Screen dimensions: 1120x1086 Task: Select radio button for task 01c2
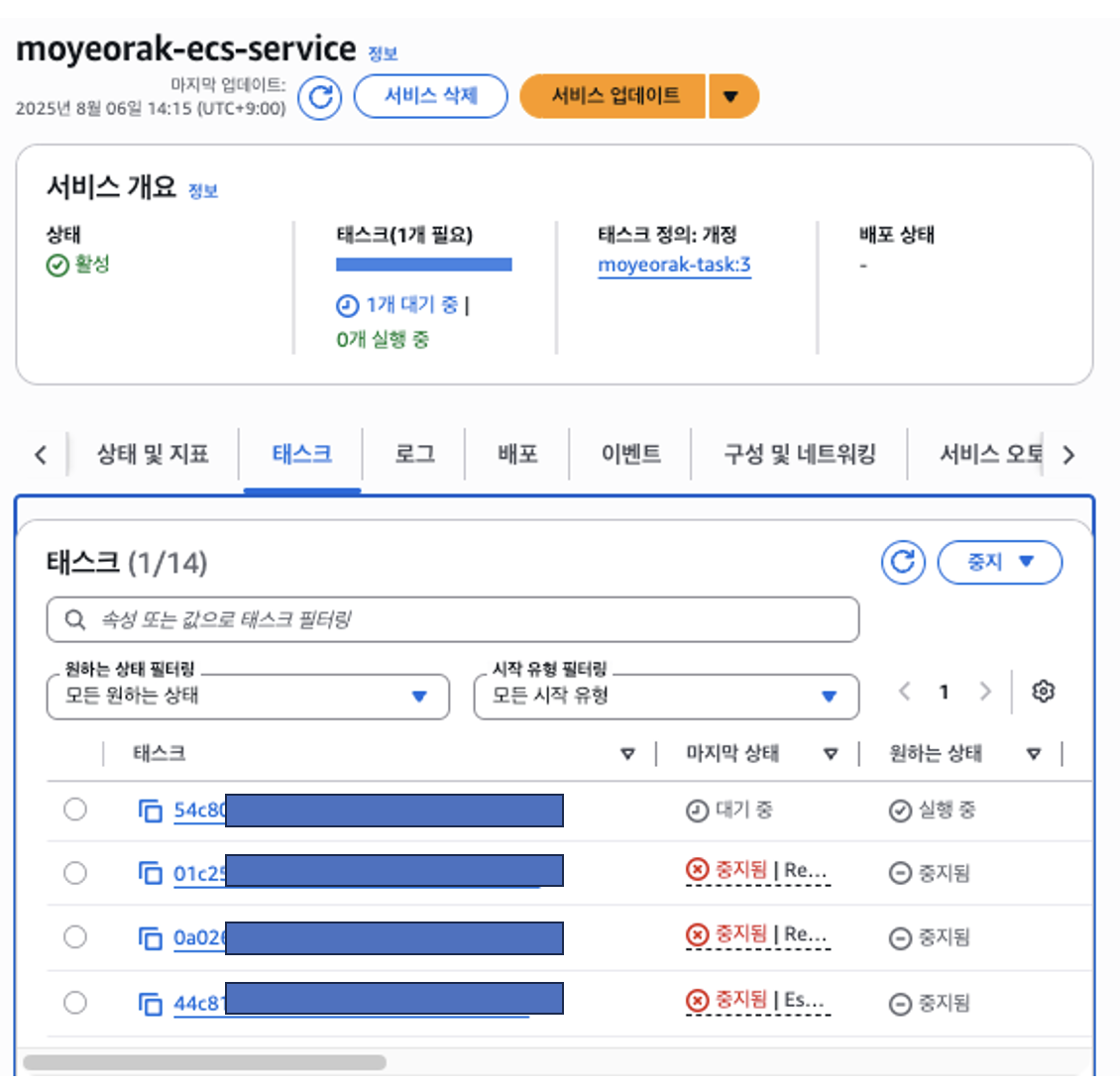[75, 873]
